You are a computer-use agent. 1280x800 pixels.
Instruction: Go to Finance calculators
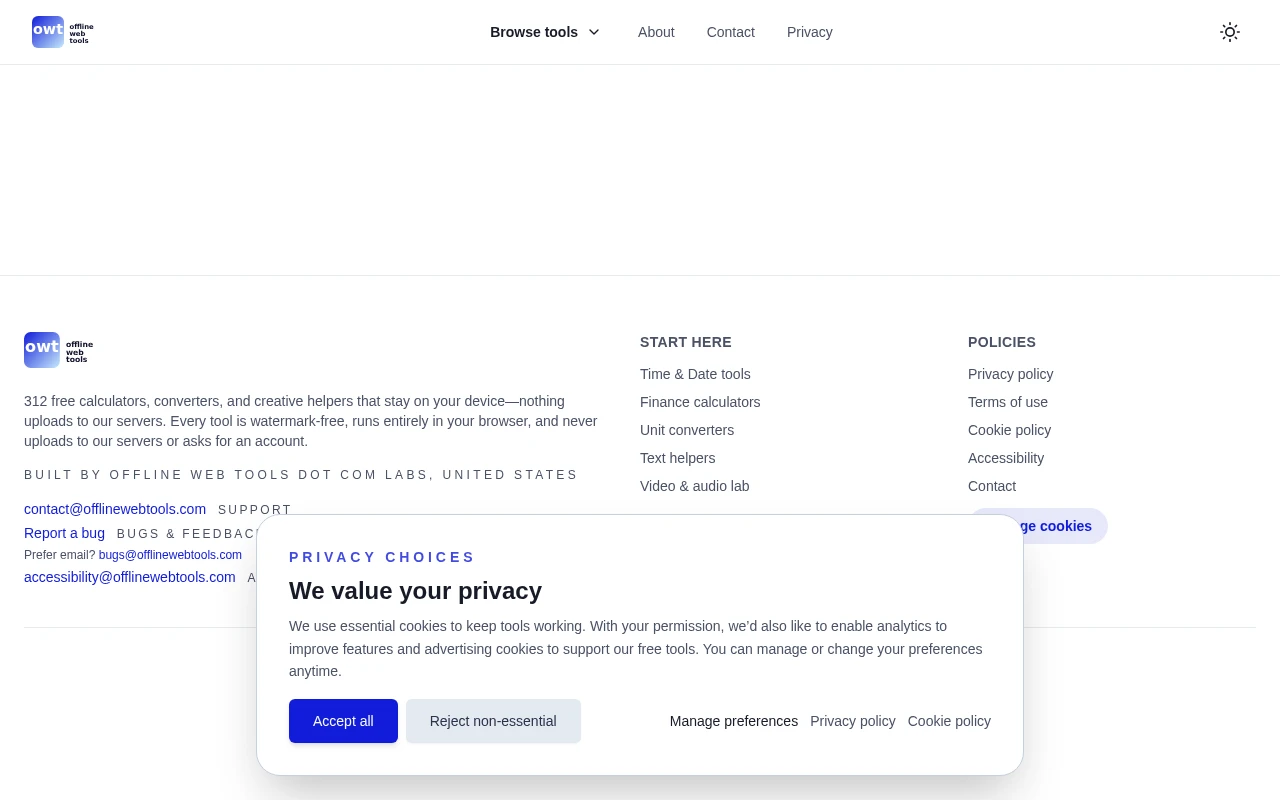(700, 402)
